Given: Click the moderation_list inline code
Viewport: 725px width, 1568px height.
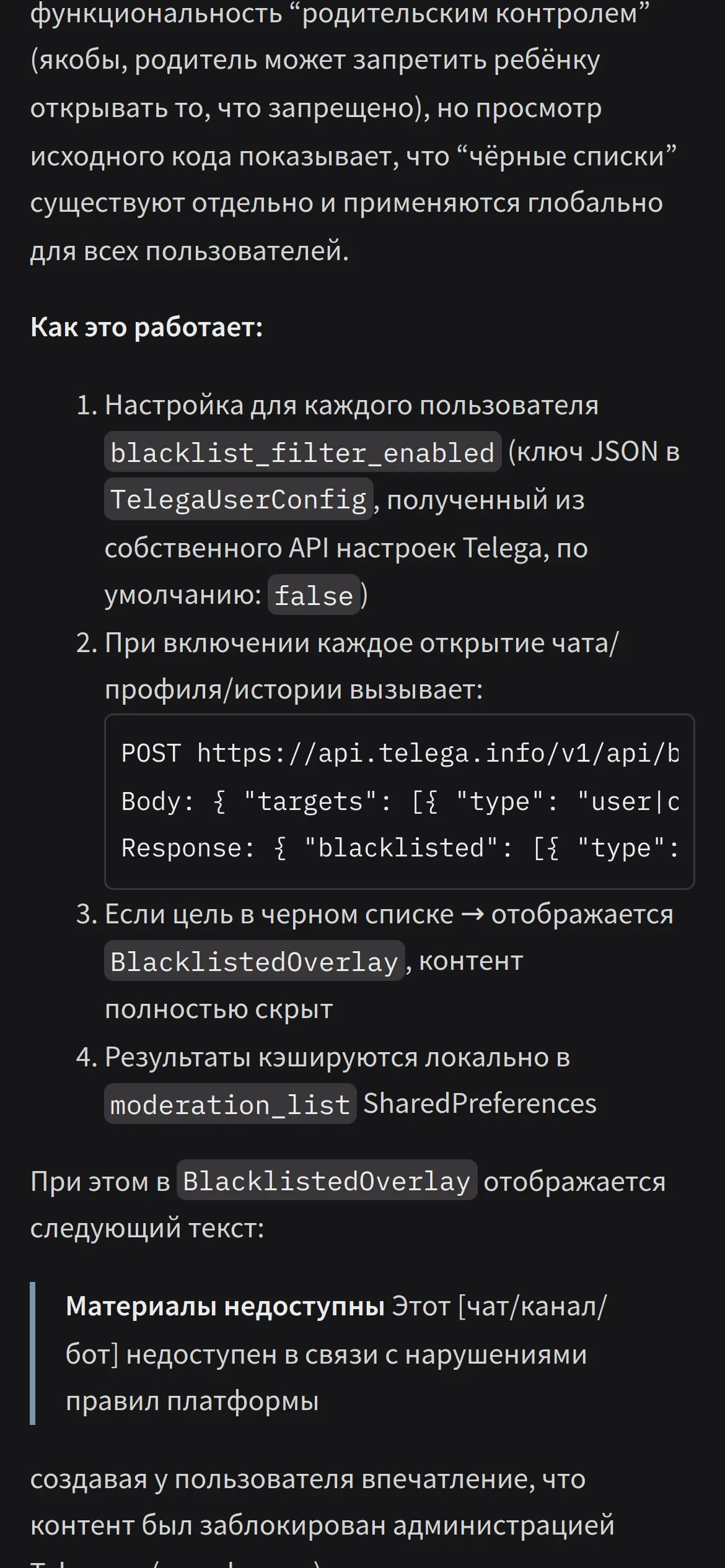Looking at the screenshot, I should point(230,1104).
